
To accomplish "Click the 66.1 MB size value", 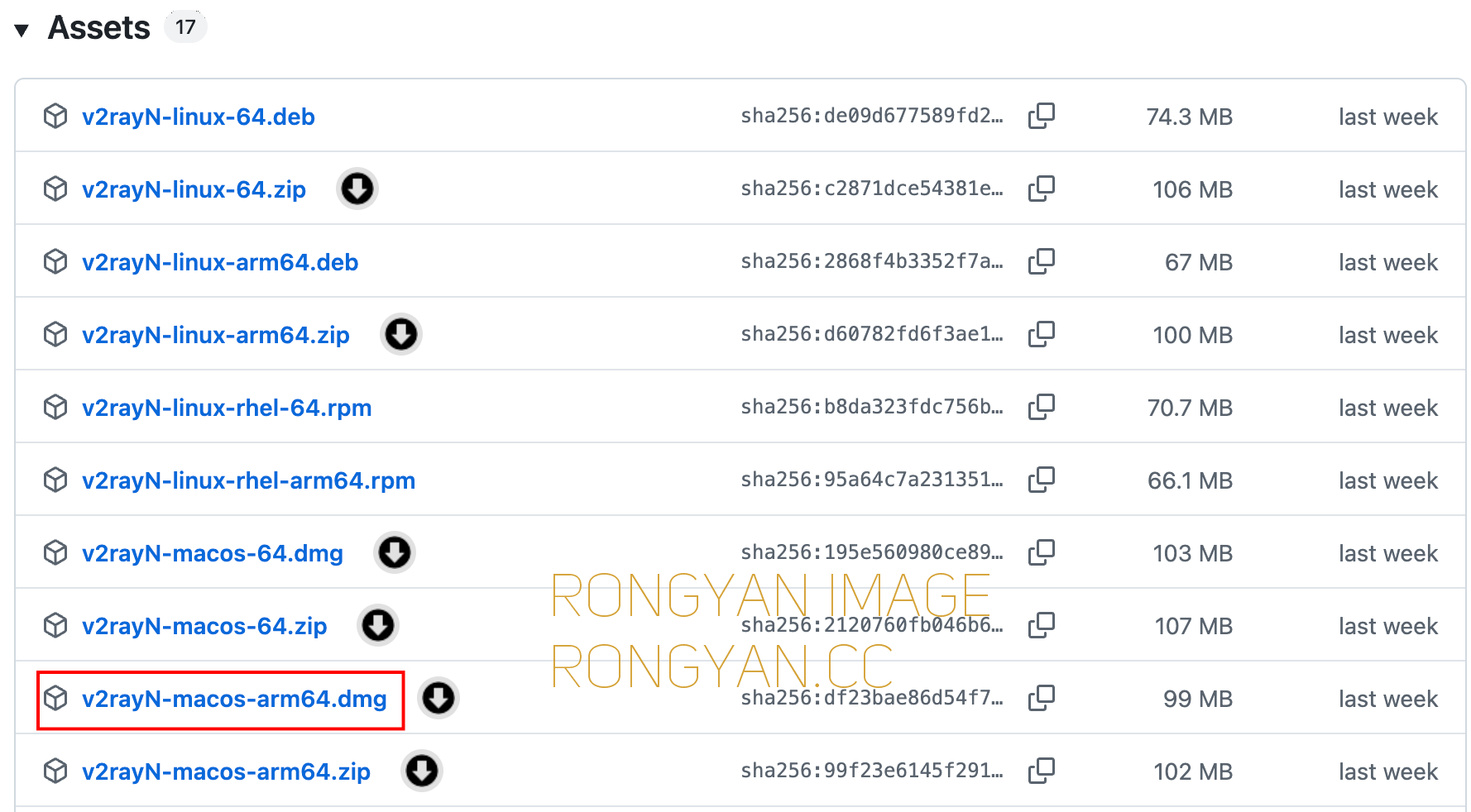I will click(1190, 480).
